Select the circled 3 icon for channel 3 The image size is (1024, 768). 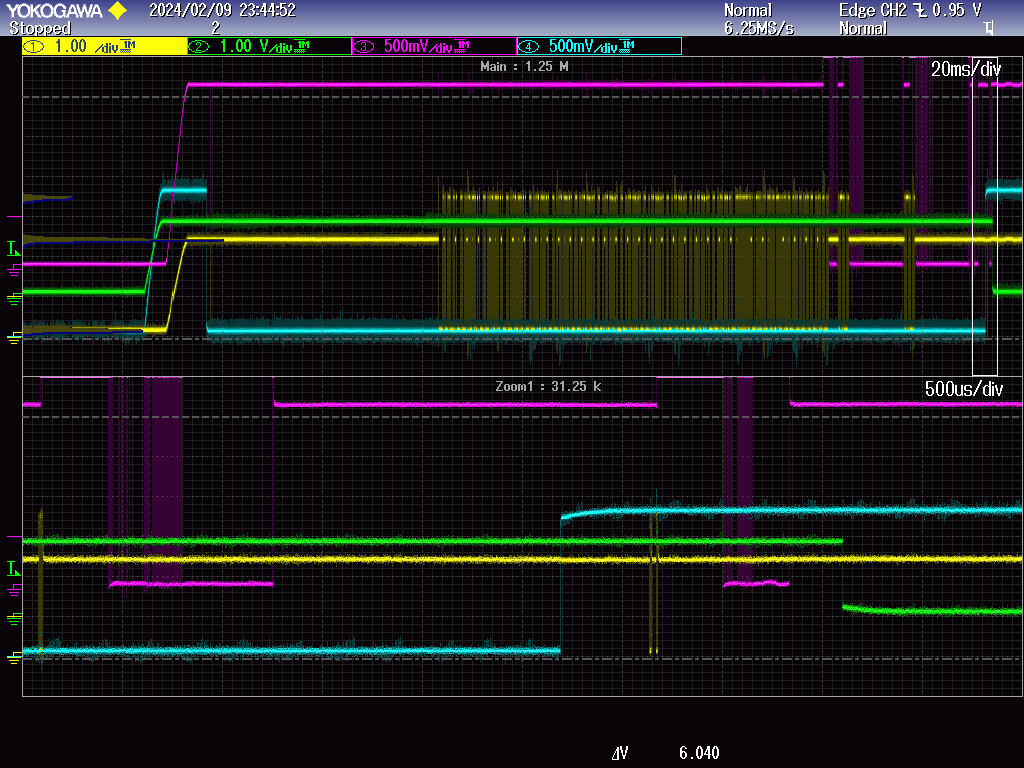pyautogui.click(x=363, y=45)
